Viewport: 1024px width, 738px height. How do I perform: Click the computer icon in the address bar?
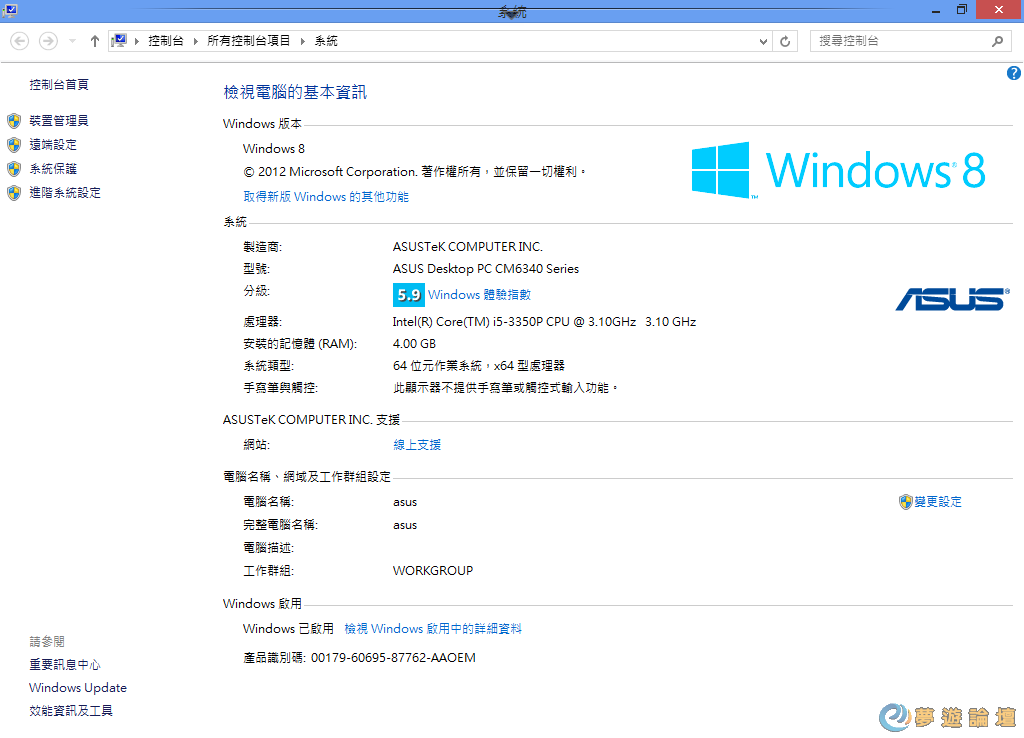120,41
